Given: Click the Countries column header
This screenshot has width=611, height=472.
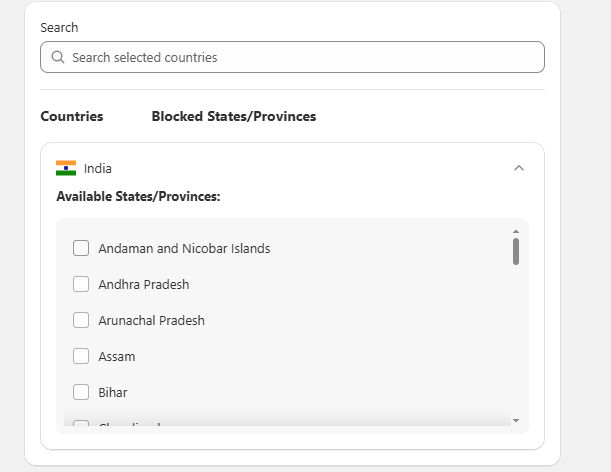Looking at the screenshot, I should [72, 116].
